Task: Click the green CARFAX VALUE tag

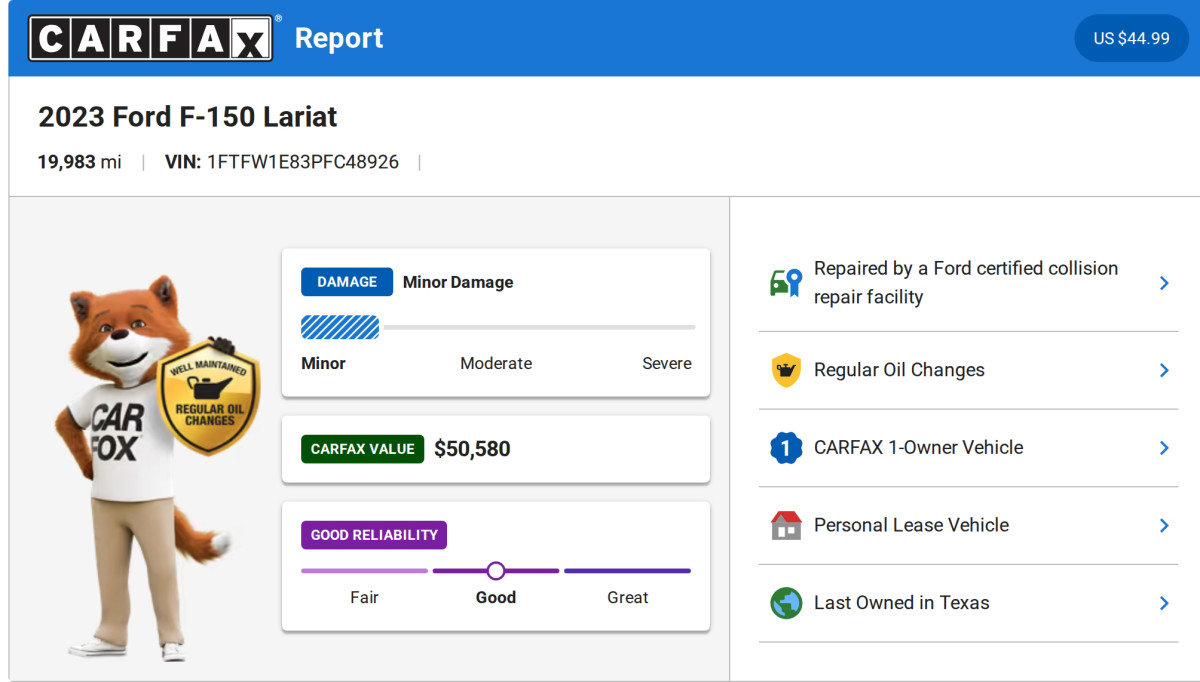Action: coord(362,449)
